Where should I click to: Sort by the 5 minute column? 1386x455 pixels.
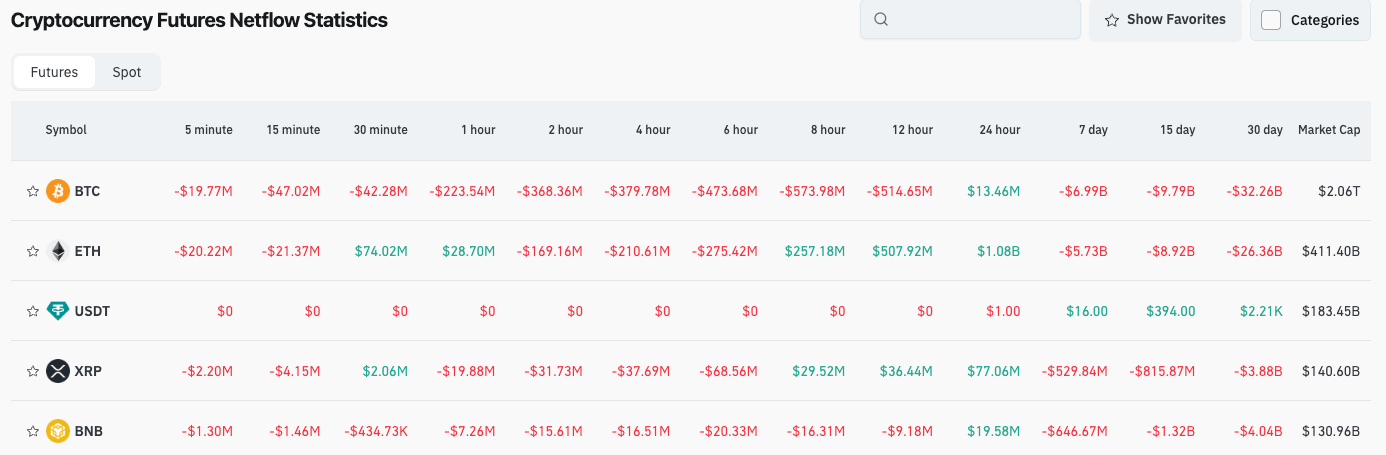pos(208,130)
